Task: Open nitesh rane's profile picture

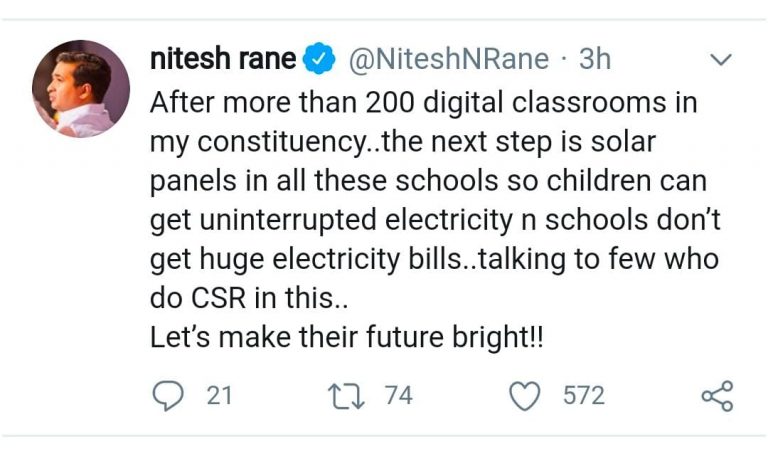Action: click(81, 89)
